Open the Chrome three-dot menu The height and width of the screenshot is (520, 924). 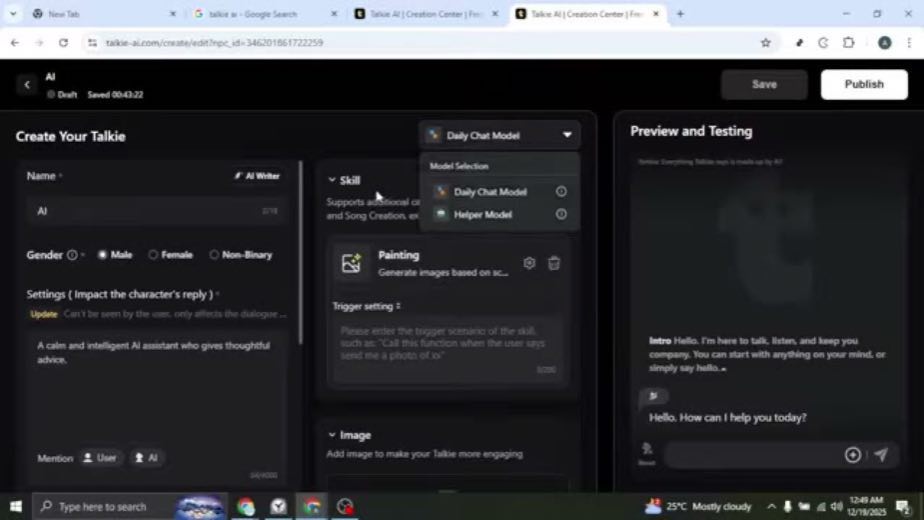tap(909, 42)
